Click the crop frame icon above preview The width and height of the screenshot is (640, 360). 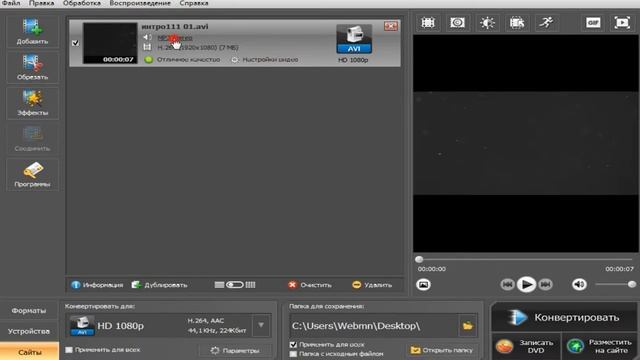coord(427,22)
